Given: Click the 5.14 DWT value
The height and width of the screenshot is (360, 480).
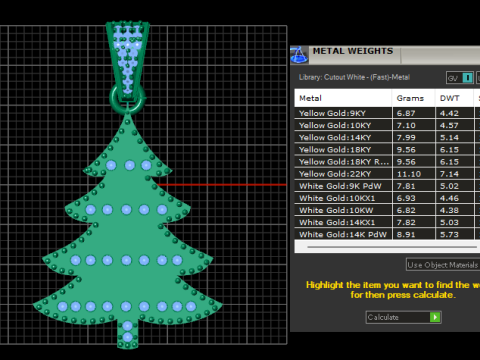Looking at the screenshot, I should click(x=449, y=137).
